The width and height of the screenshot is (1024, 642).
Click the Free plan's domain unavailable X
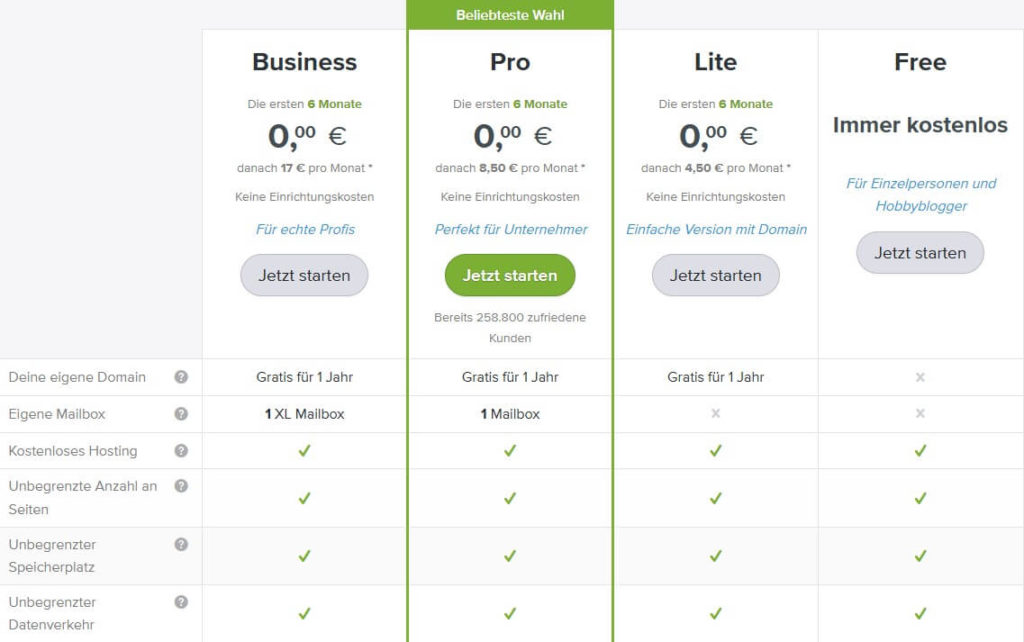920,377
